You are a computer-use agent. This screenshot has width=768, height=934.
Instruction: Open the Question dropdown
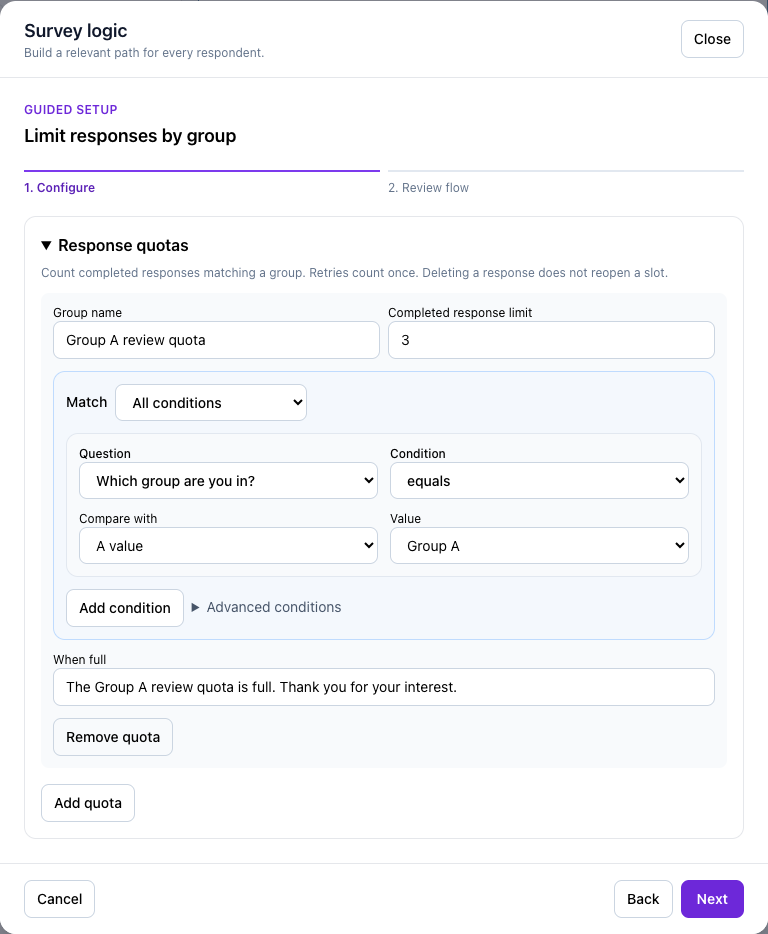pos(228,481)
